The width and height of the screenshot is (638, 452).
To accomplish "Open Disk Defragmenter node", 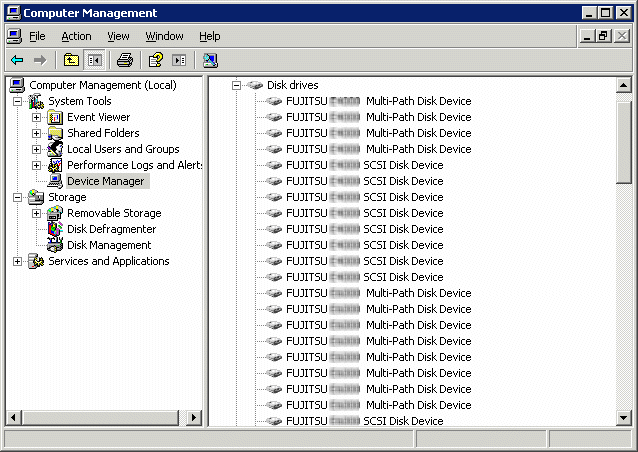I will pos(111,229).
